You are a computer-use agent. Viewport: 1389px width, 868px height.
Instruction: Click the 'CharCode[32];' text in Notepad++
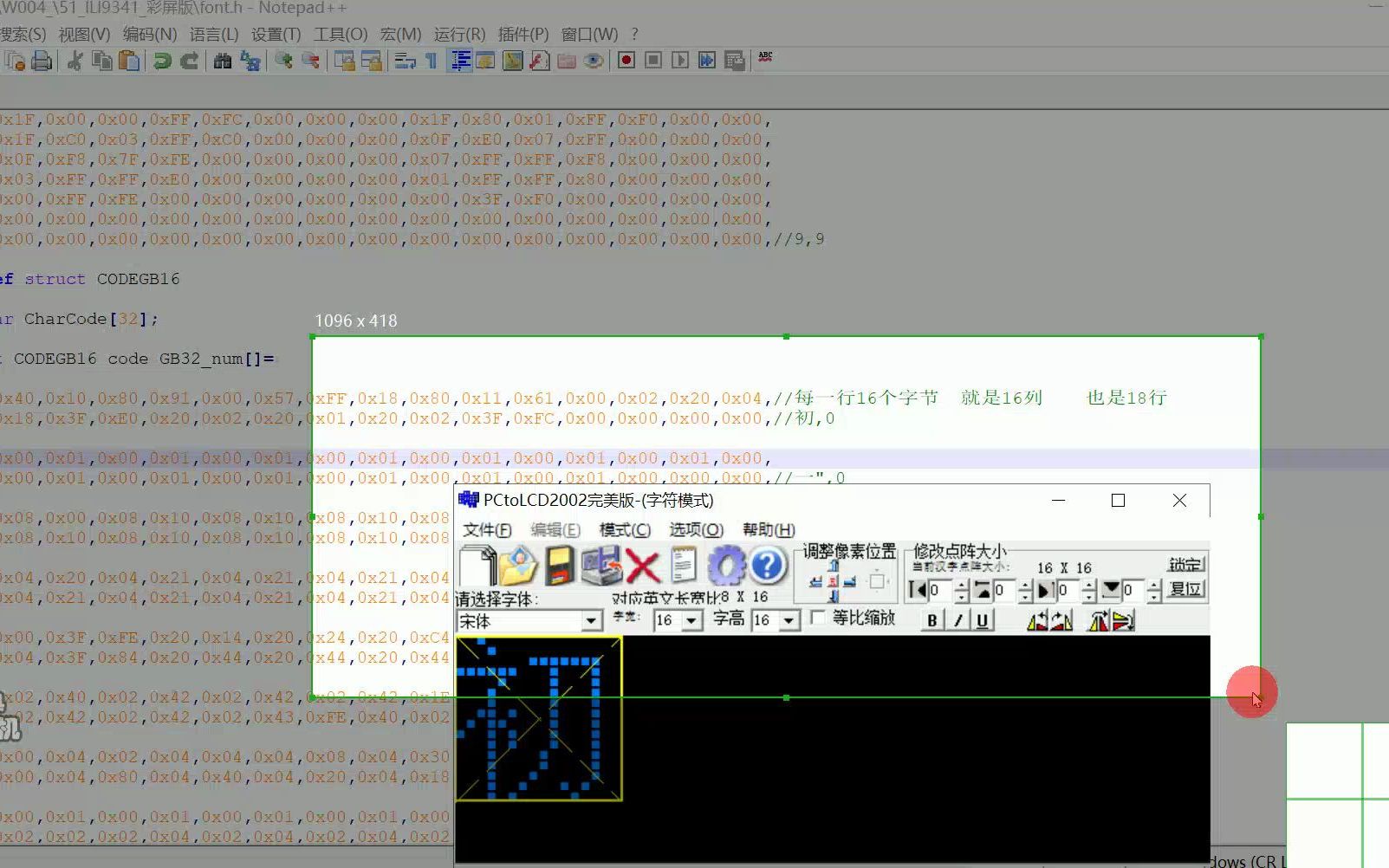(x=91, y=319)
